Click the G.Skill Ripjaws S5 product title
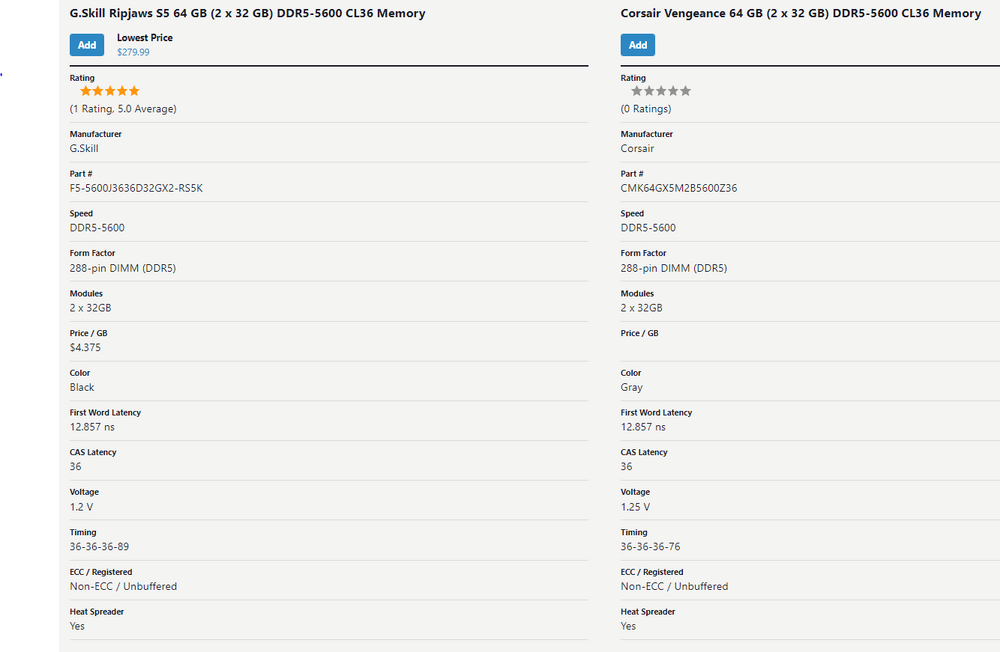Image resolution: width=1000 pixels, height=652 pixels. [247, 14]
